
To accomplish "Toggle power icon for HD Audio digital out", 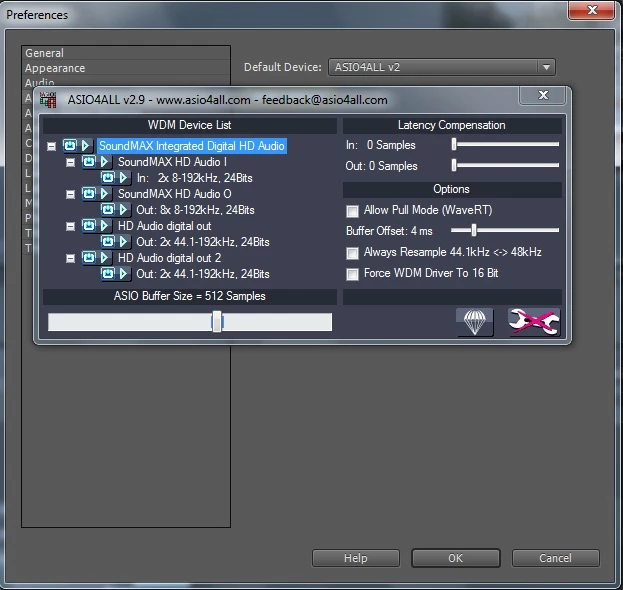I will point(89,226).
